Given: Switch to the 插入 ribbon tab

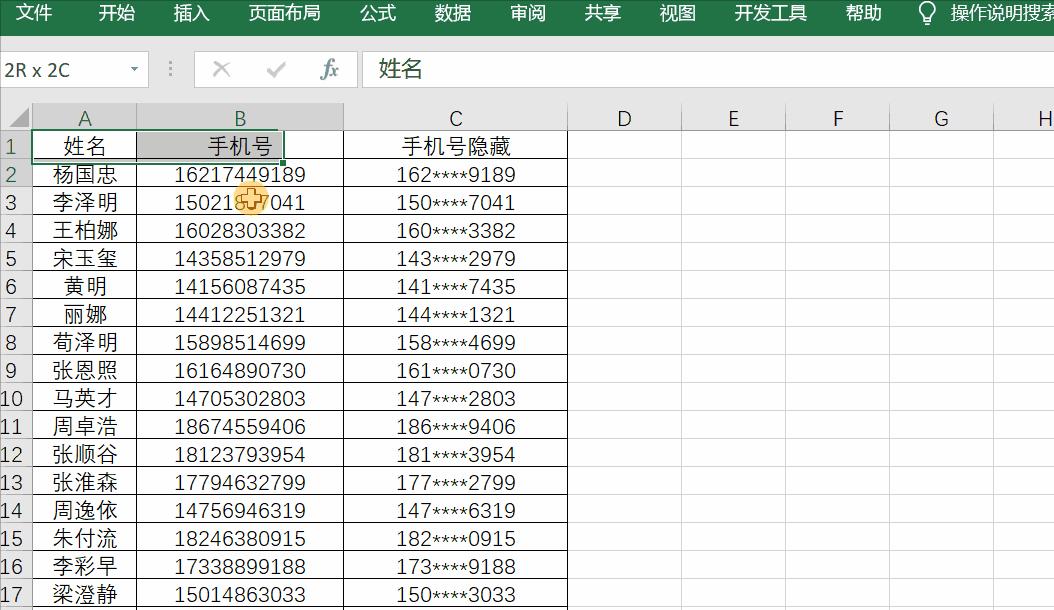Looking at the screenshot, I should tap(190, 14).
